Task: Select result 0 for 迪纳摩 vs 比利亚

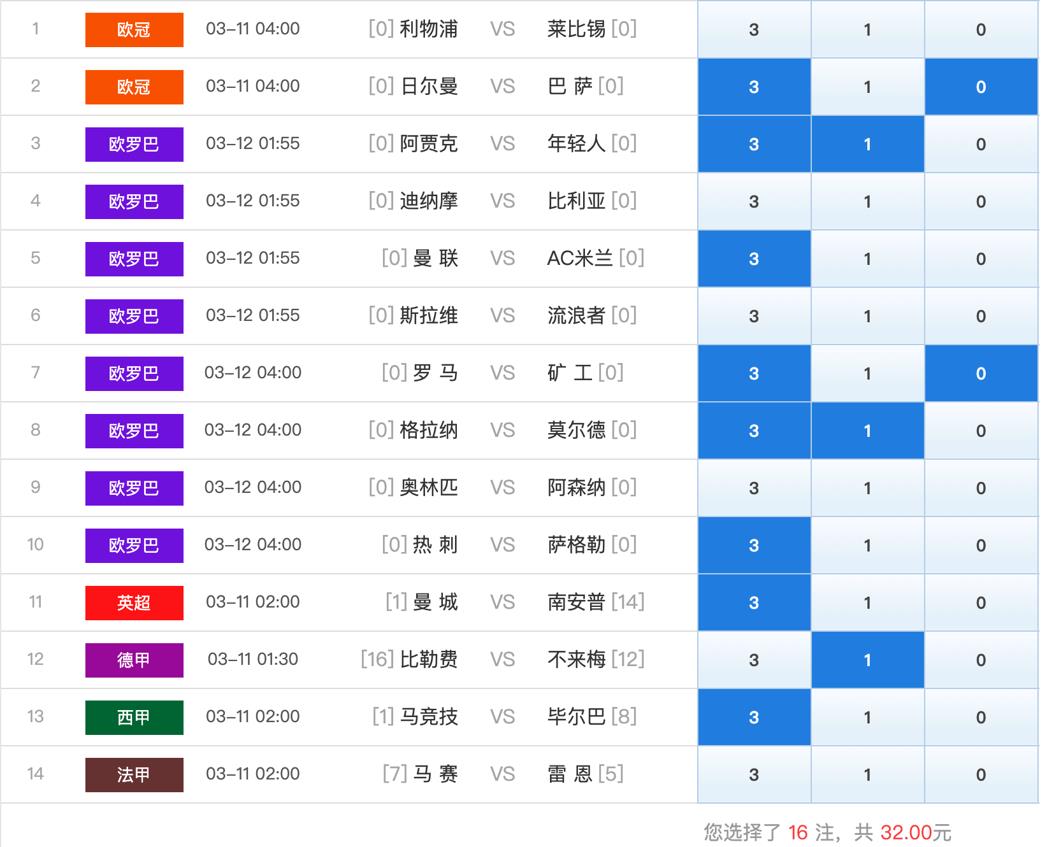Action: point(981,201)
